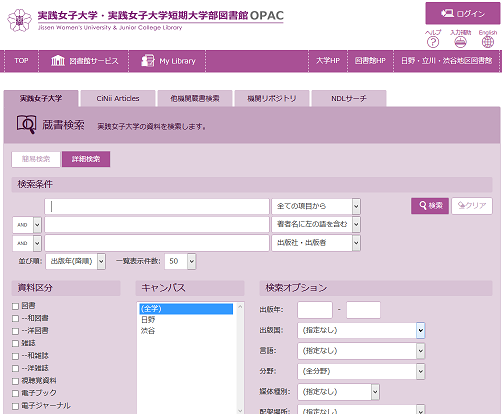This screenshot has height=416, width=502.
Task: Click the 蔵書検索 book magnifier icon
Action: point(26,125)
